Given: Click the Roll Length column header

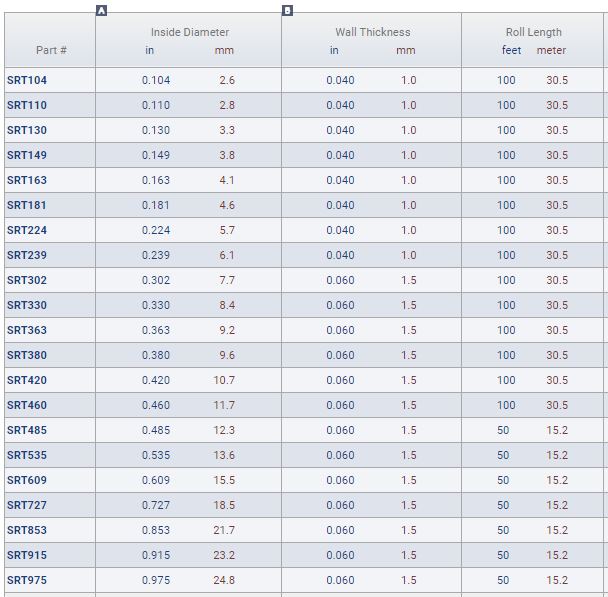Looking at the screenshot, I should (533, 32).
